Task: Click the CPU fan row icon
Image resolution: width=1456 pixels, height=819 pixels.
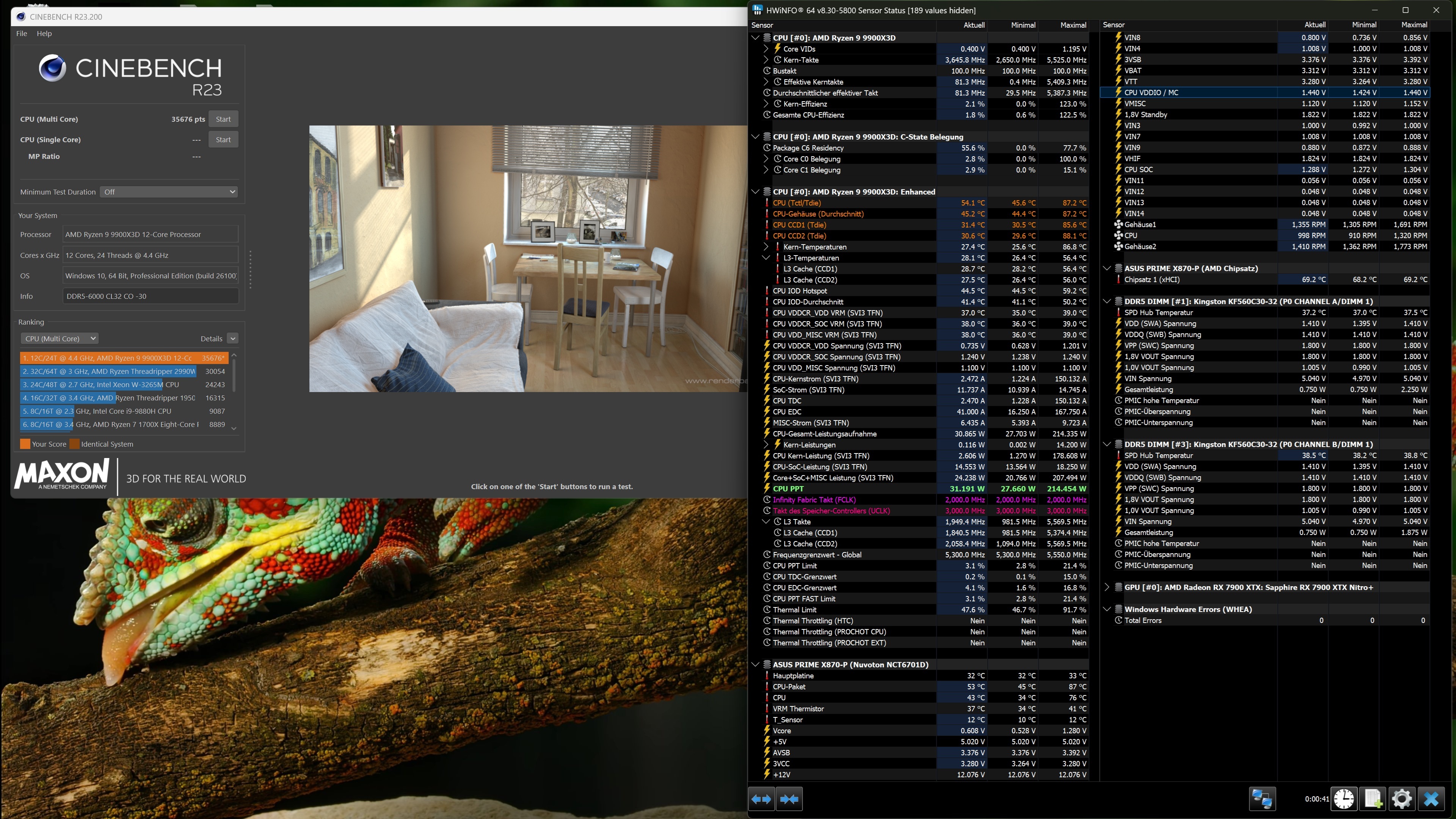Action: tap(1118, 235)
